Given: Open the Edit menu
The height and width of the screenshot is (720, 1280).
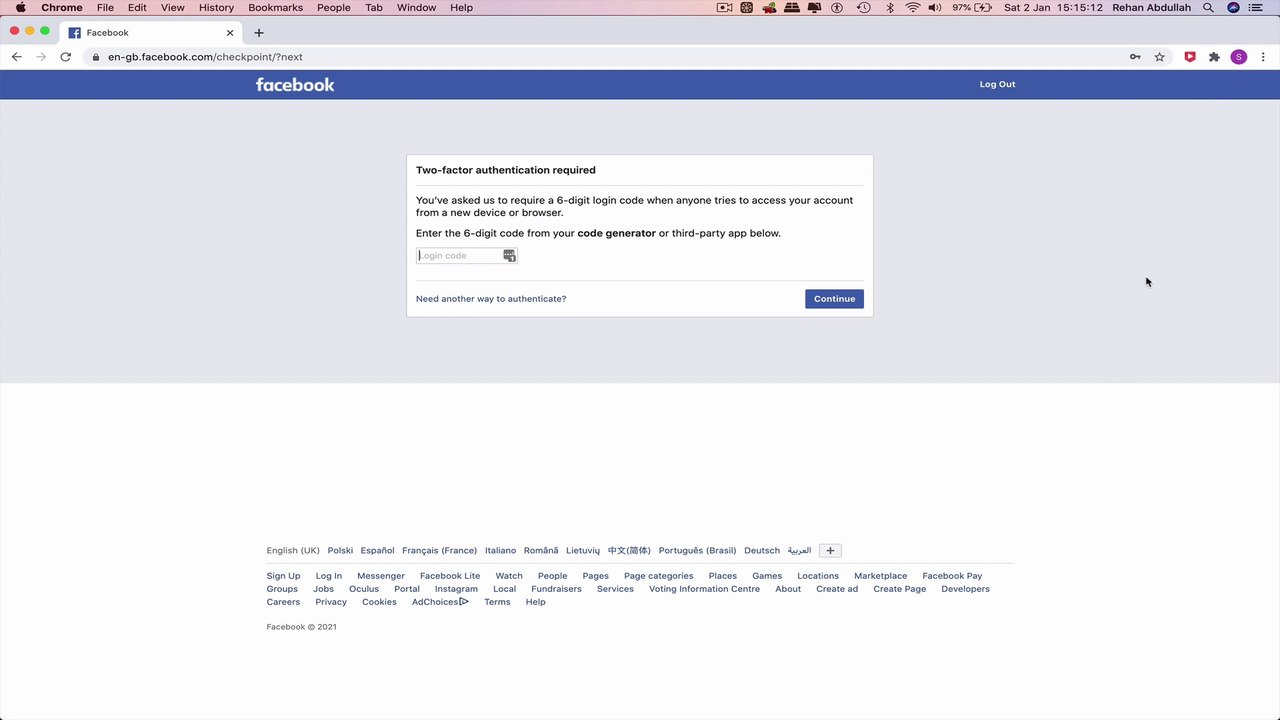Looking at the screenshot, I should [x=137, y=7].
